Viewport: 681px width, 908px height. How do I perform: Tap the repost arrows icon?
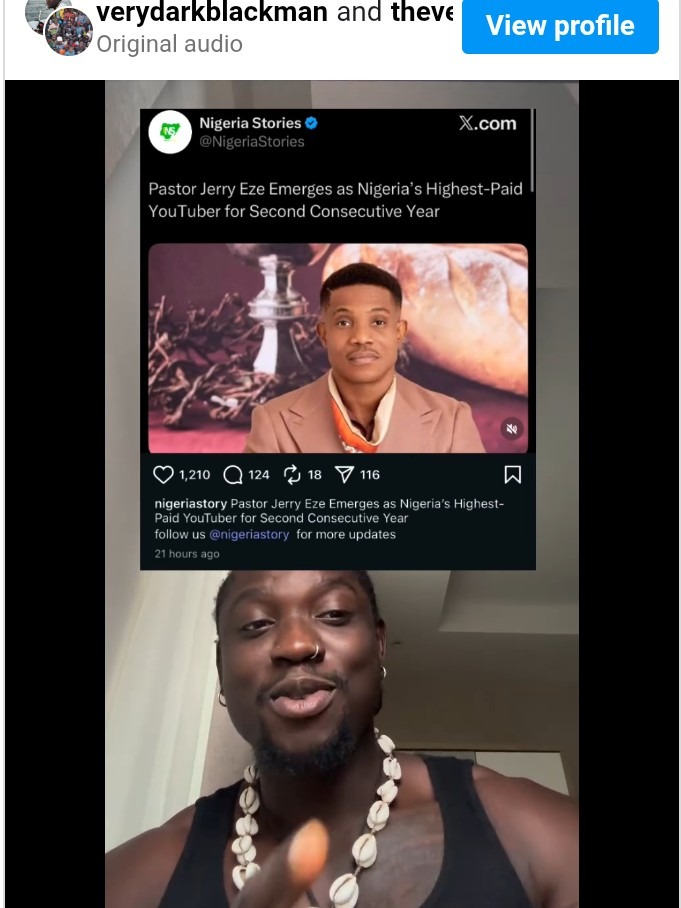coord(292,474)
